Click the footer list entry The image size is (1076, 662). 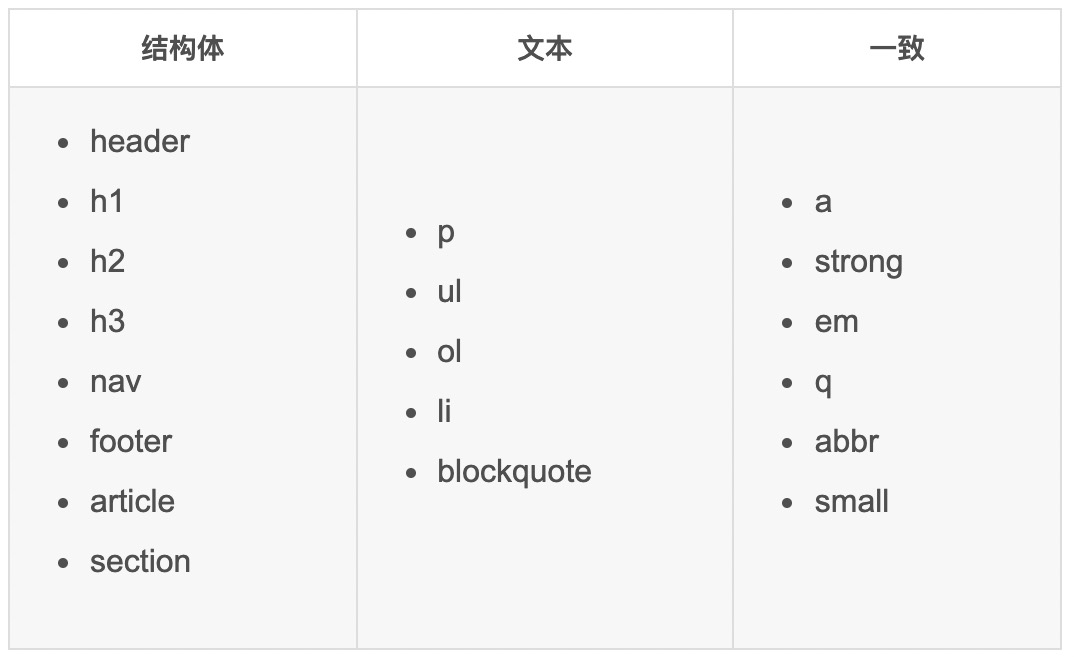(131, 442)
